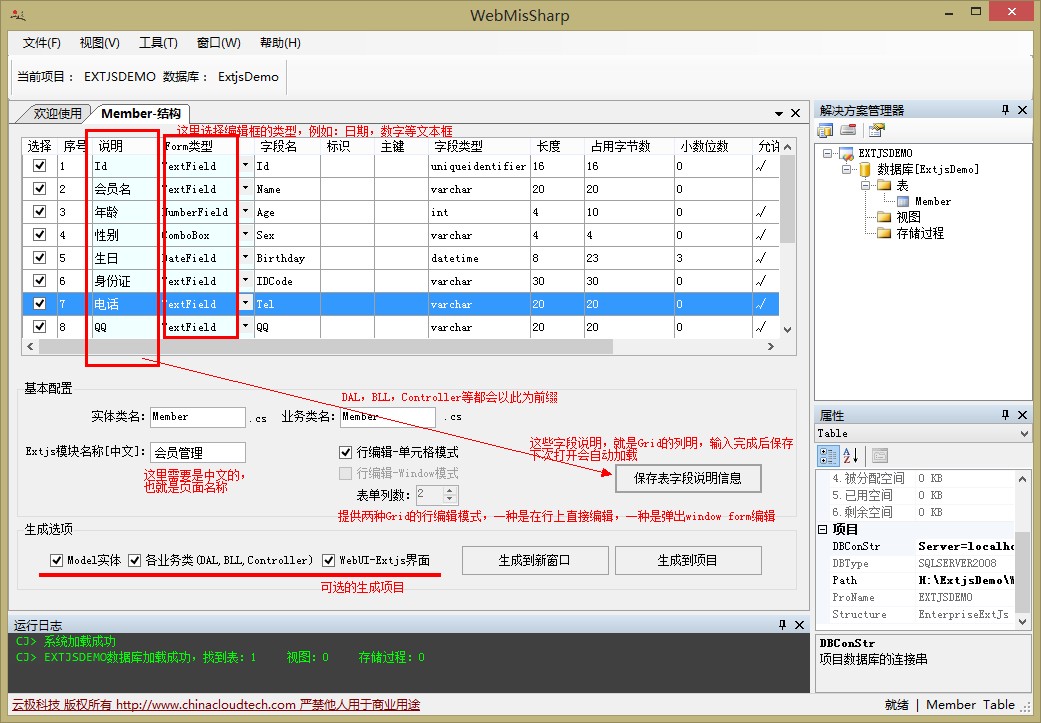Toggle the WebUI-Extjs界面 checkbox

[329, 560]
